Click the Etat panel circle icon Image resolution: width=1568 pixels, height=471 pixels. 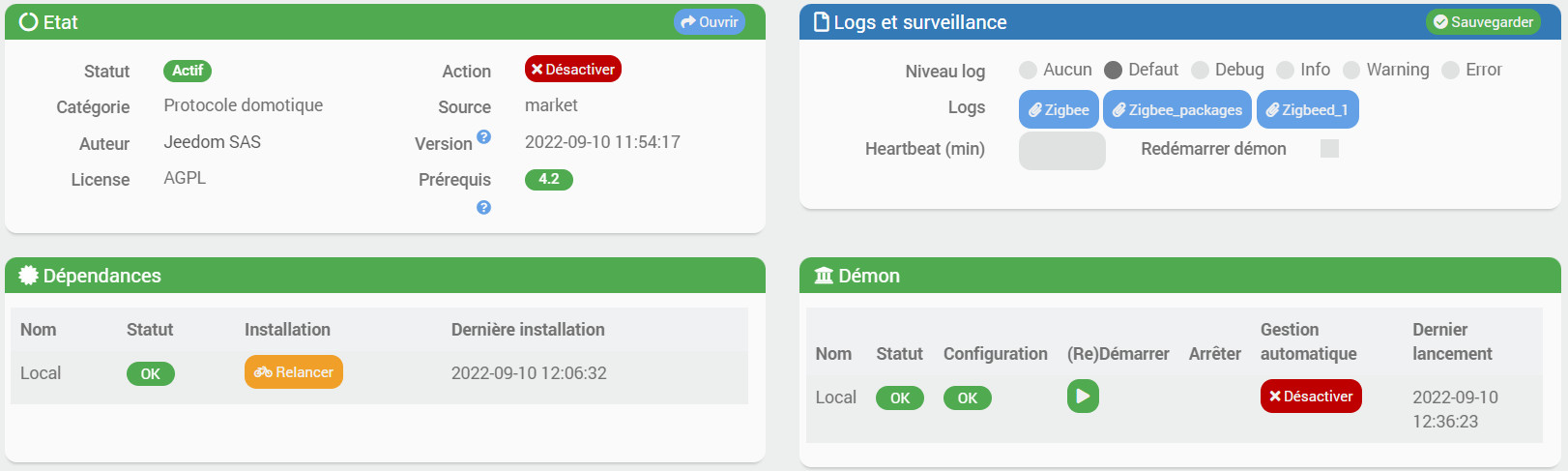28,22
